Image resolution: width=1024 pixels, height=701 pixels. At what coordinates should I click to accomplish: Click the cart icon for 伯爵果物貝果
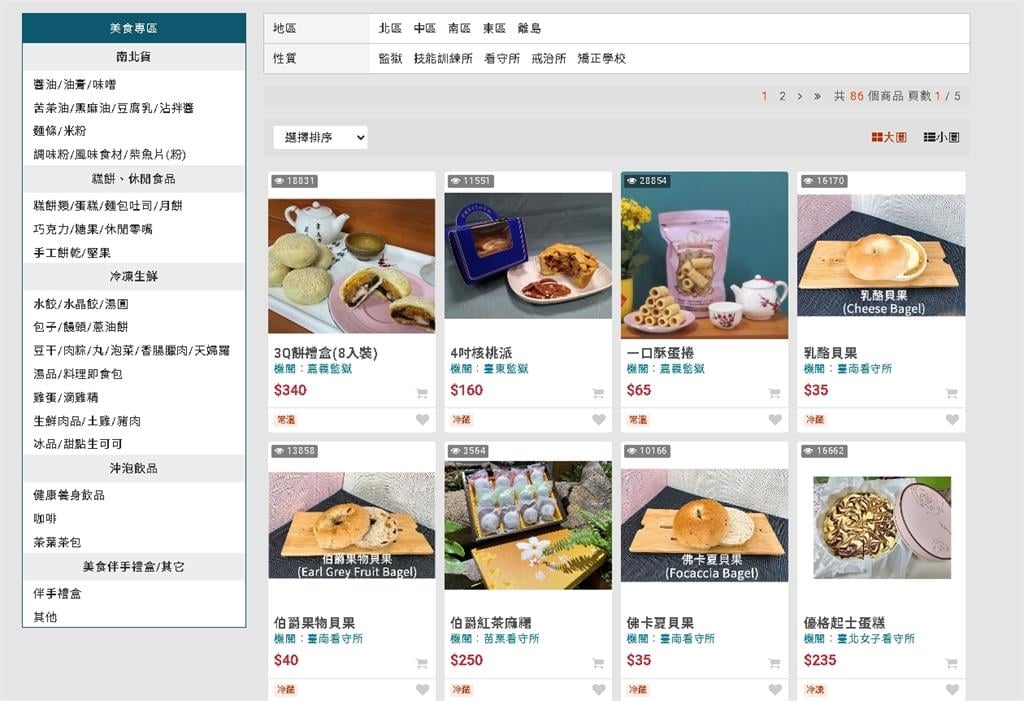(x=423, y=662)
